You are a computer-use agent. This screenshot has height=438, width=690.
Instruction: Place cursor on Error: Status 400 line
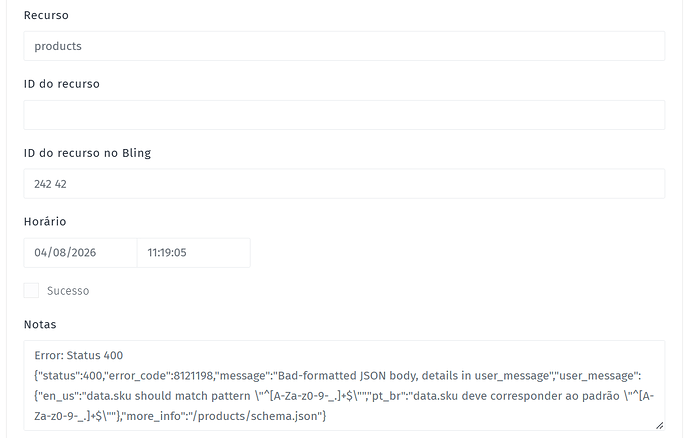[79, 355]
